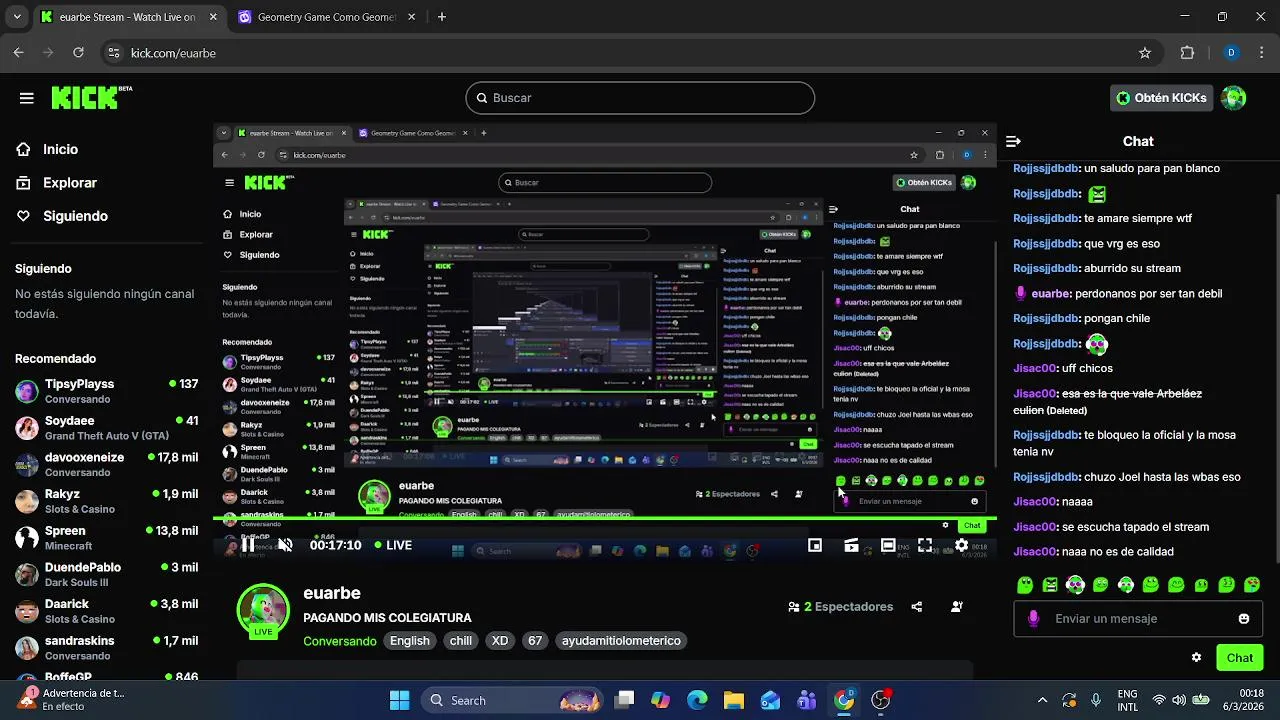Click Jisac00 name on 'naaaa' message
Image resolution: width=1280 pixels, height=720 pixels.
(x=1035, y=502)
